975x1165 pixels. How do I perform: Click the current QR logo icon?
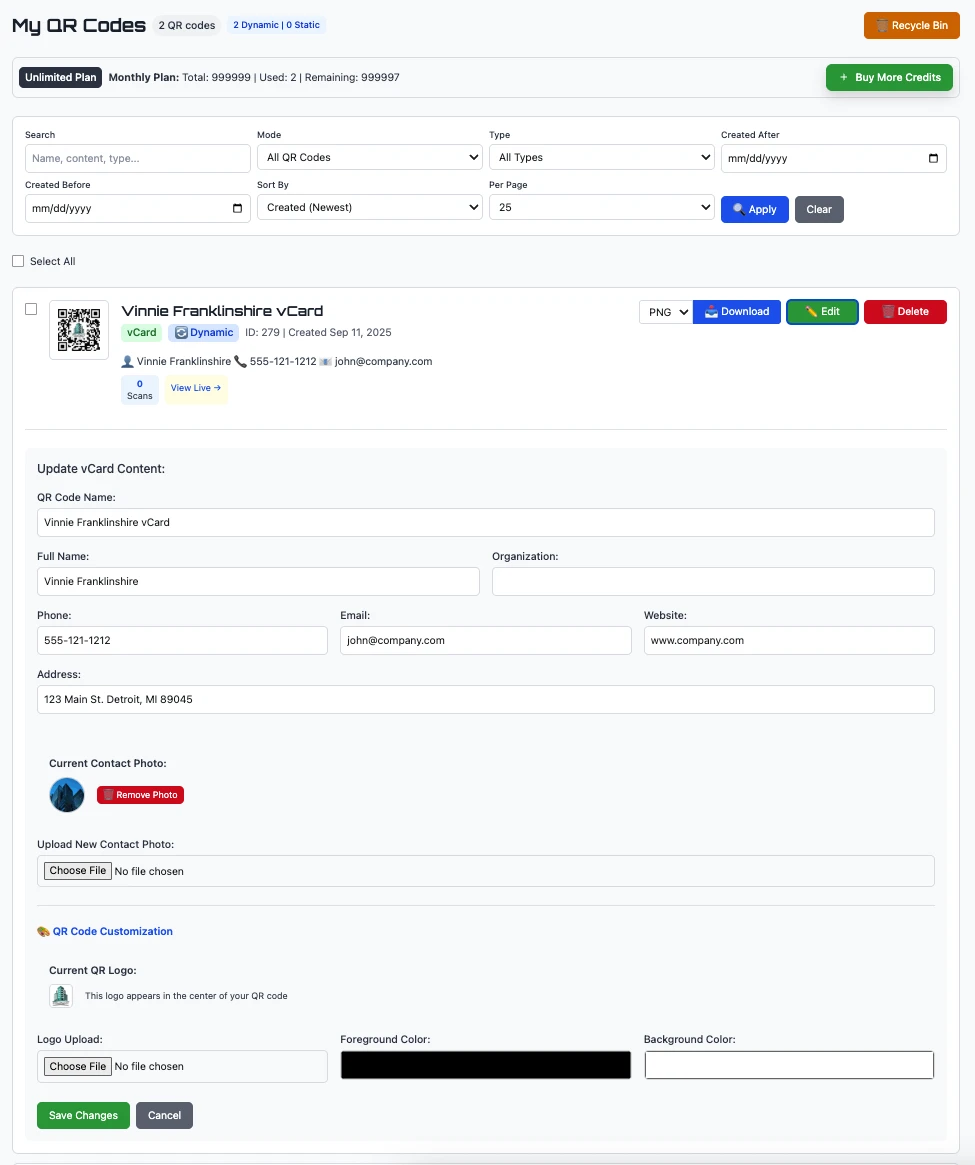coord(61,996)
